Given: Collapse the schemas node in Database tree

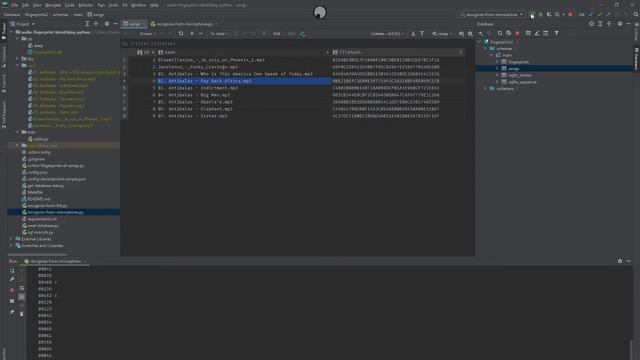Looking at the screenshot, I should (x=486, y=48).
